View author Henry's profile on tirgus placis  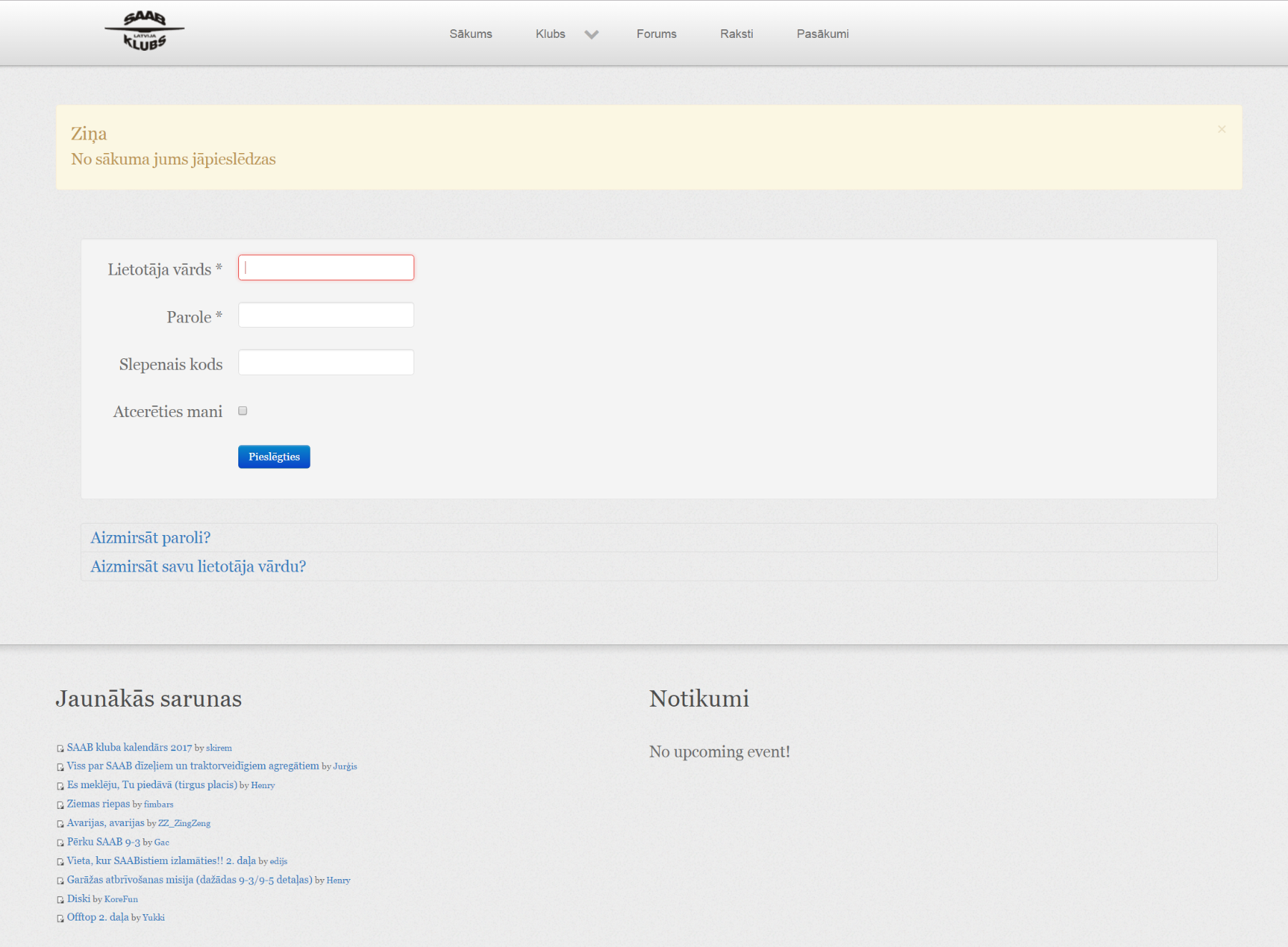(x=263, y=785)
